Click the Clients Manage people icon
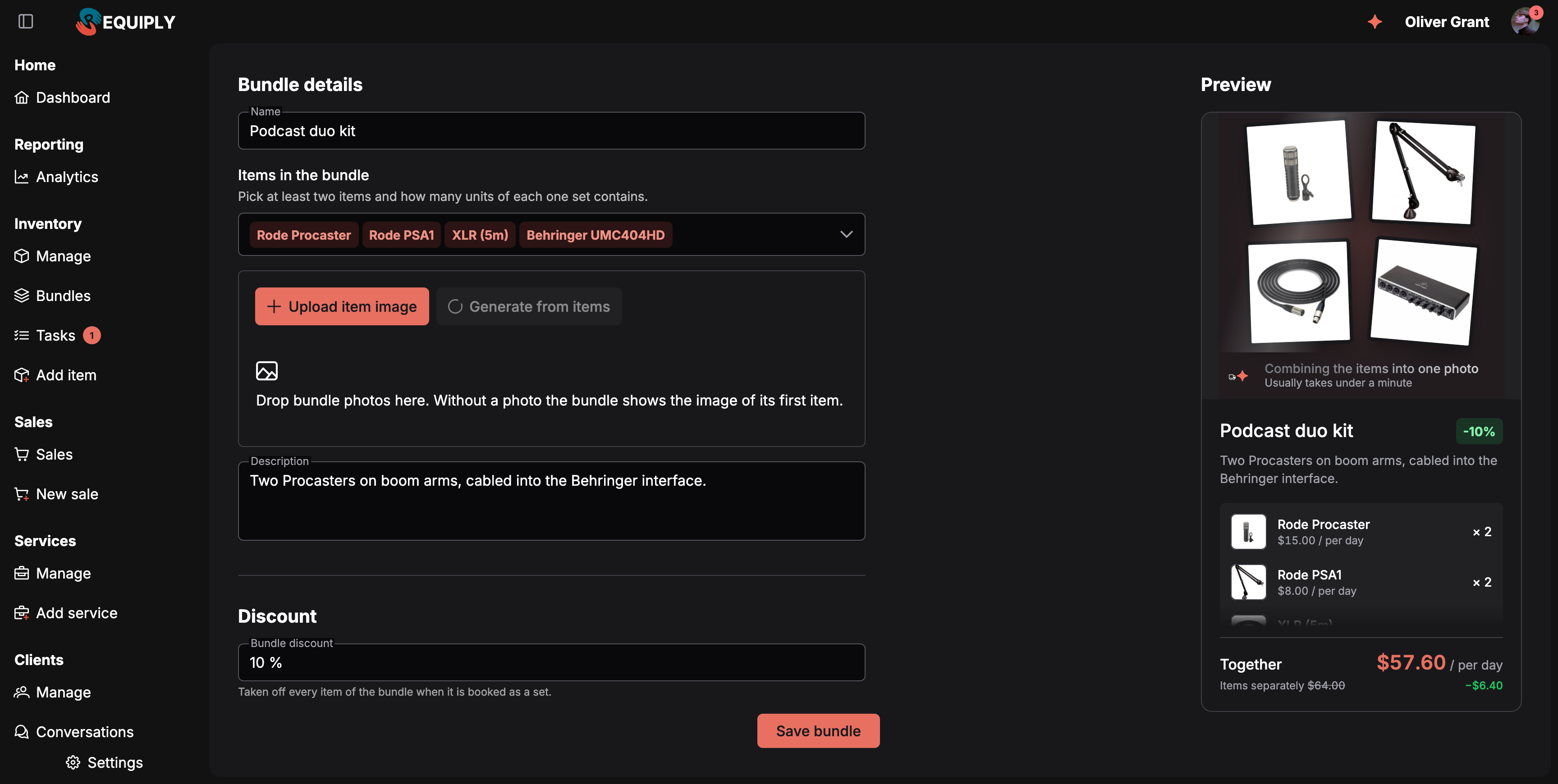This screenshot has width=1558, height=784. (x=22, y=692)
